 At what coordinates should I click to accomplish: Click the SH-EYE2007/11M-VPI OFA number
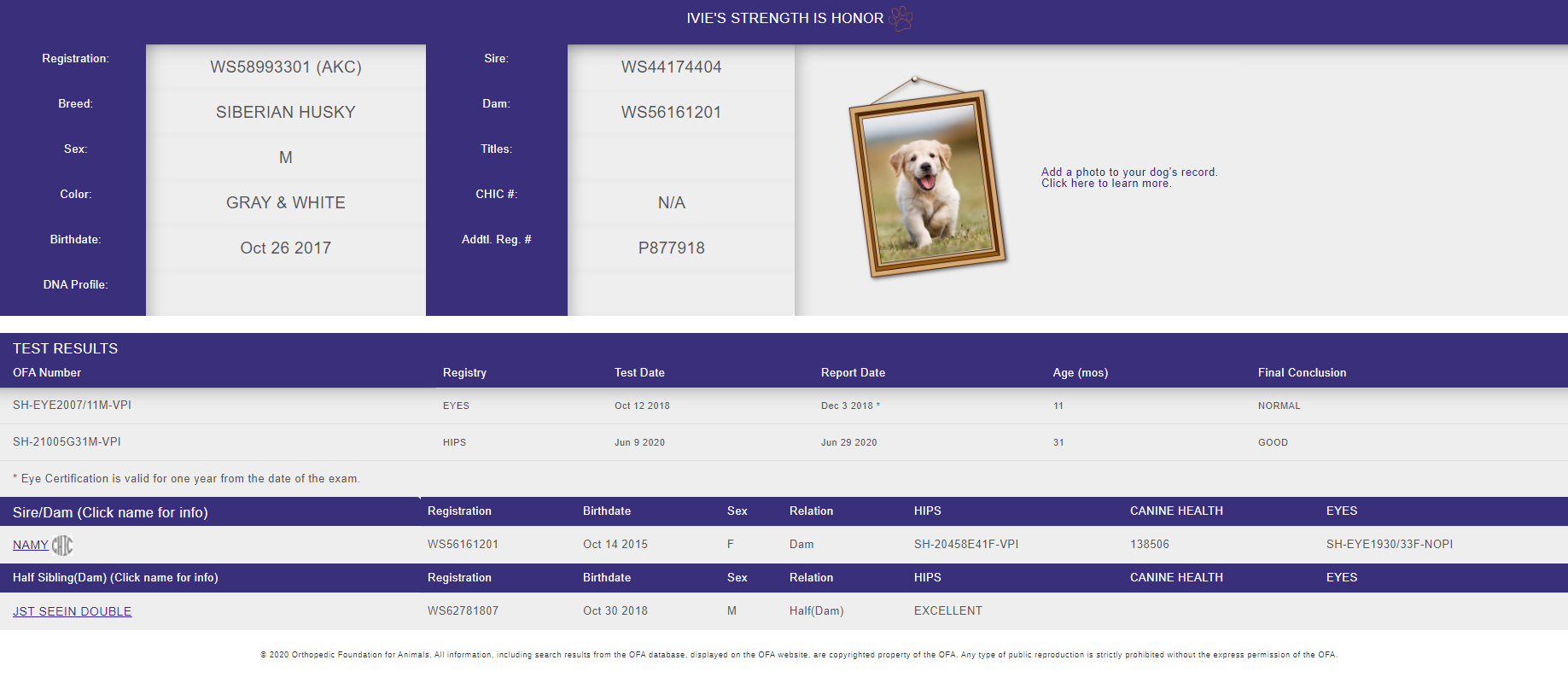[72, 406]
